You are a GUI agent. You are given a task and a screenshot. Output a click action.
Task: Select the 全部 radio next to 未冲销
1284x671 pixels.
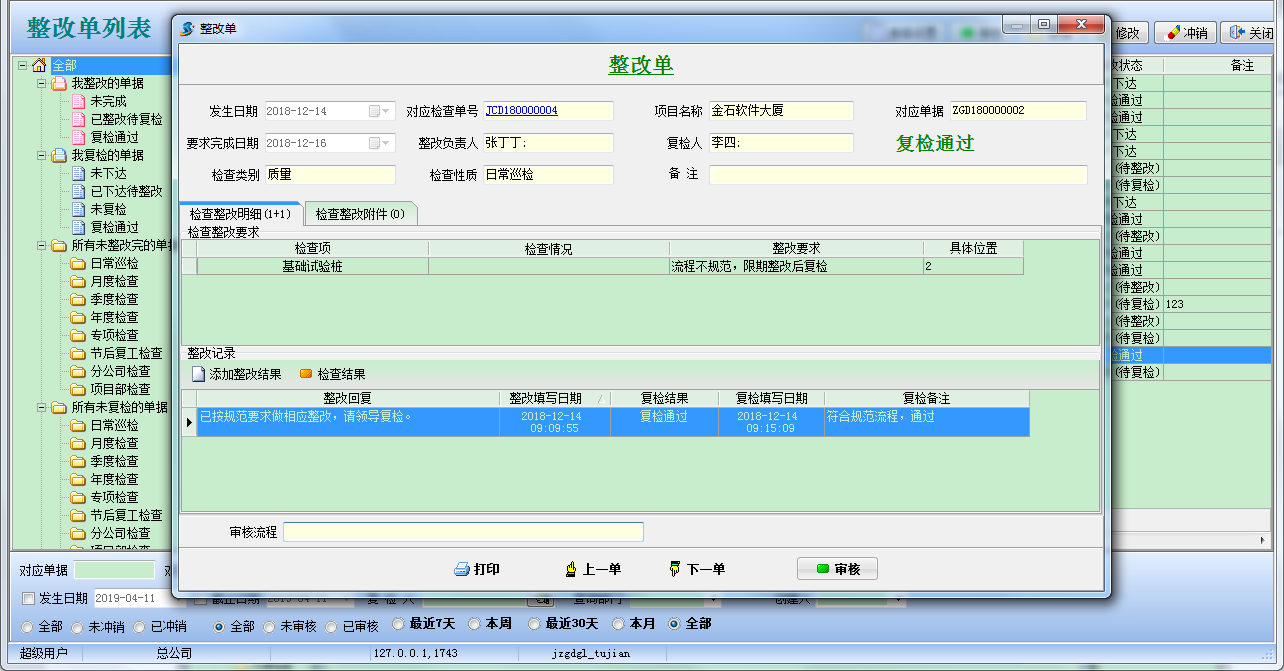(28, 626)
